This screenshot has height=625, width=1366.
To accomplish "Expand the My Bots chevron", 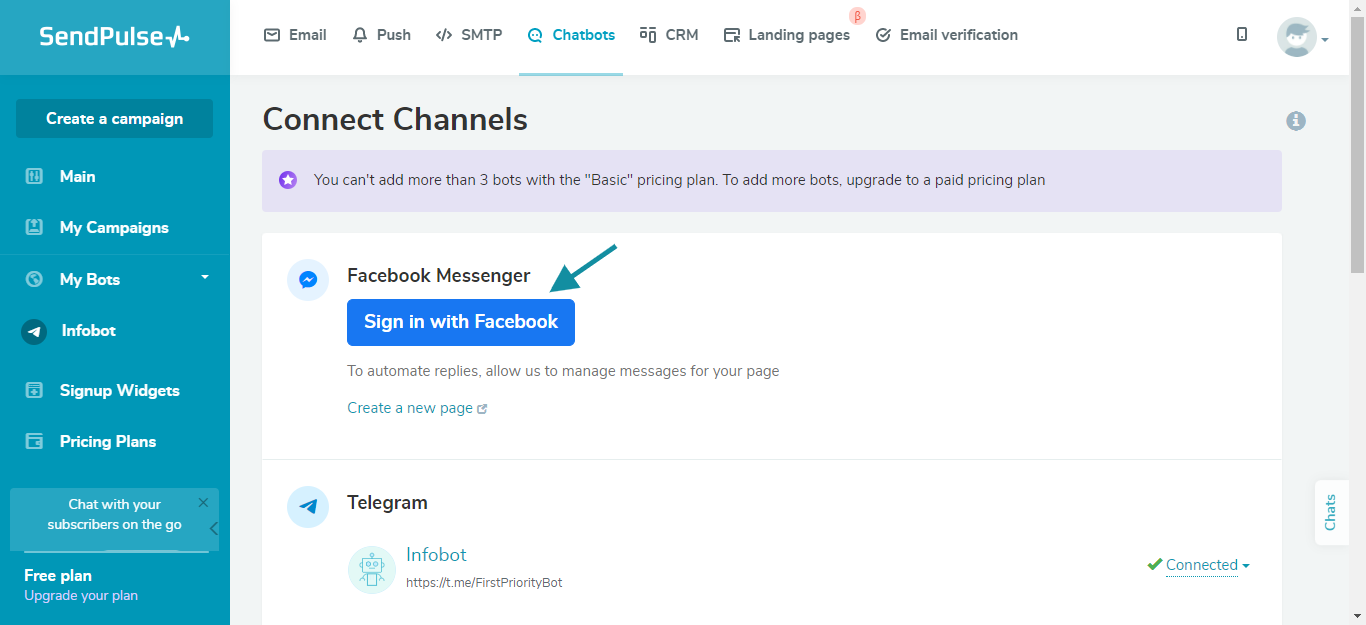I will pos(205,279).
